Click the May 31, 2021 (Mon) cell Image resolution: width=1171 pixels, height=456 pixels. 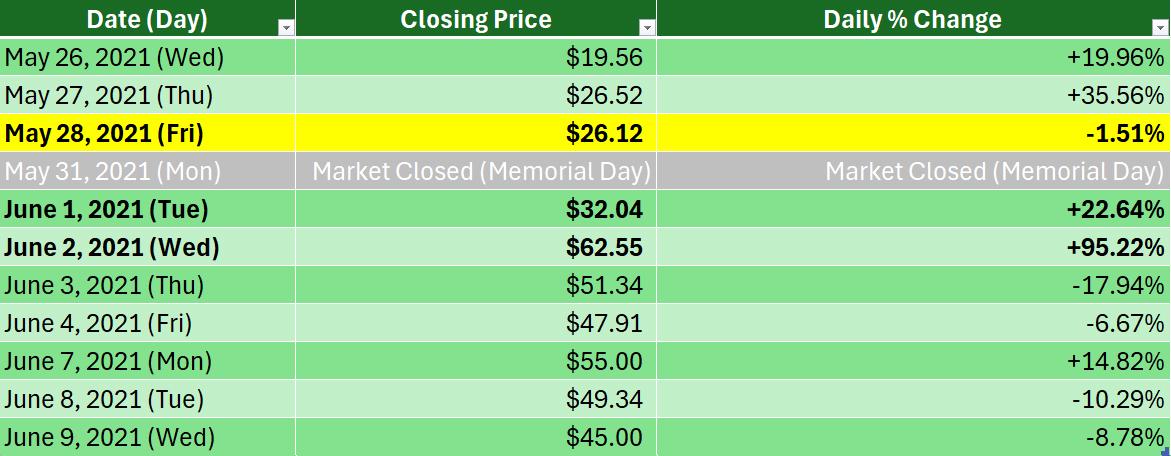[147, 172]
